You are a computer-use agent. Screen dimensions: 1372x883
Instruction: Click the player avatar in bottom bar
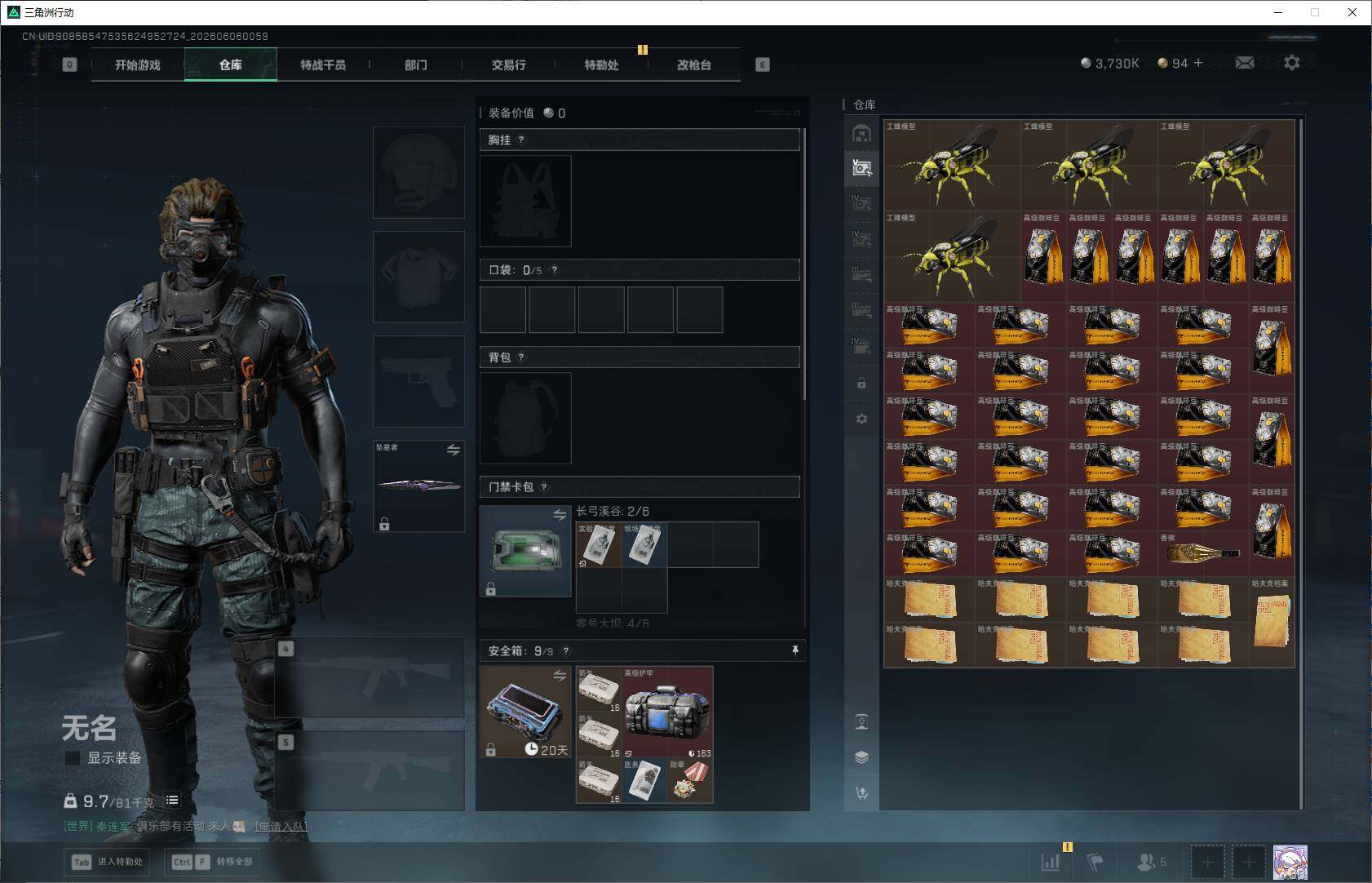(x=1290, y=862)
